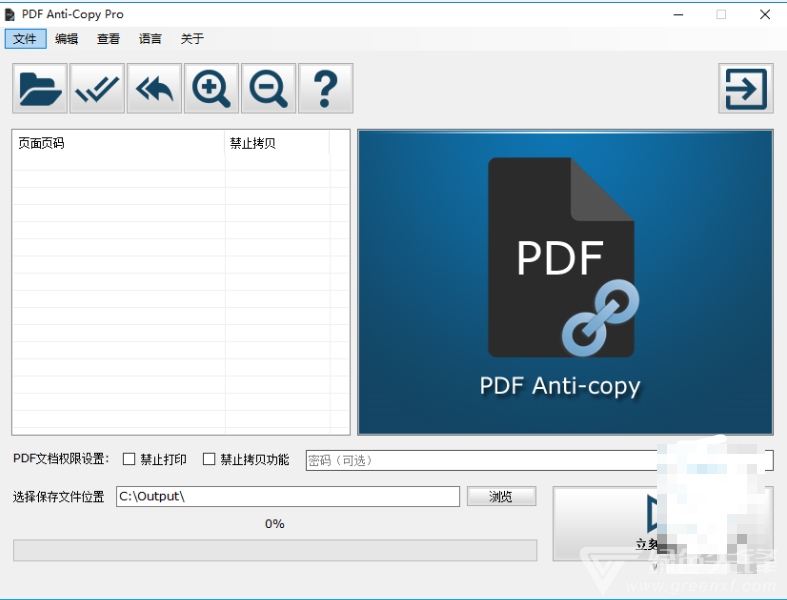Select all pages with the double checkmark icon
The image size is (787, 600).
(97, 88)
